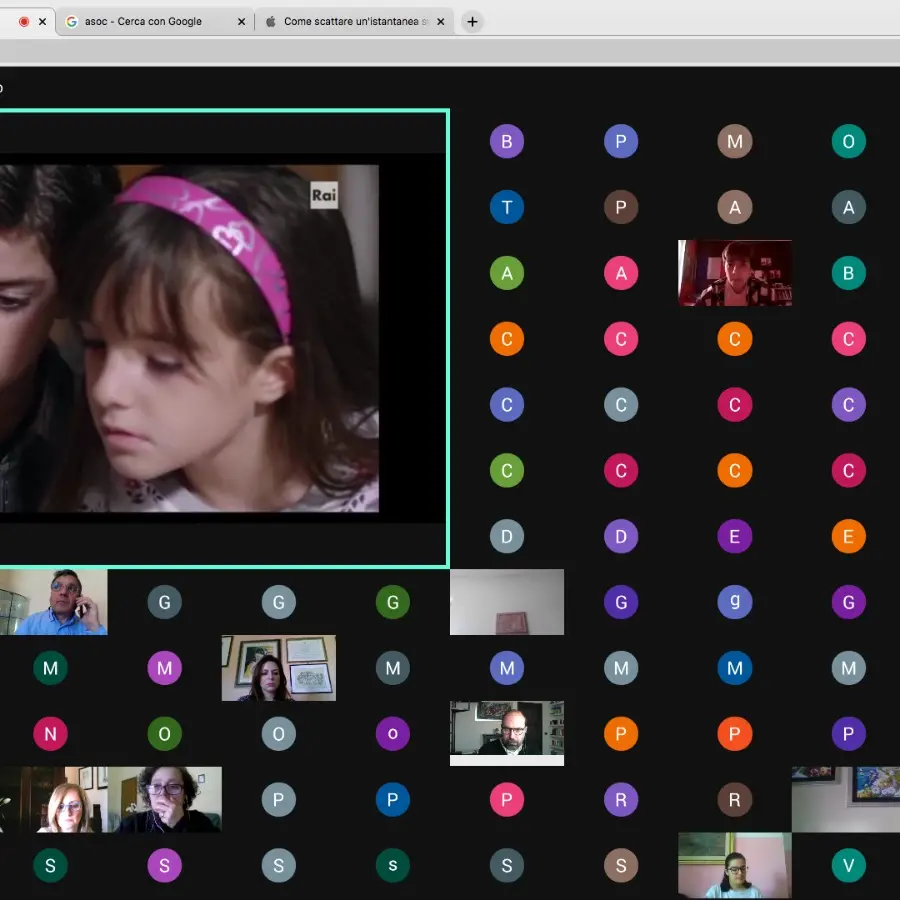Click the lowercase g participant avatar

pyautogui.click(x=734, y=602)
